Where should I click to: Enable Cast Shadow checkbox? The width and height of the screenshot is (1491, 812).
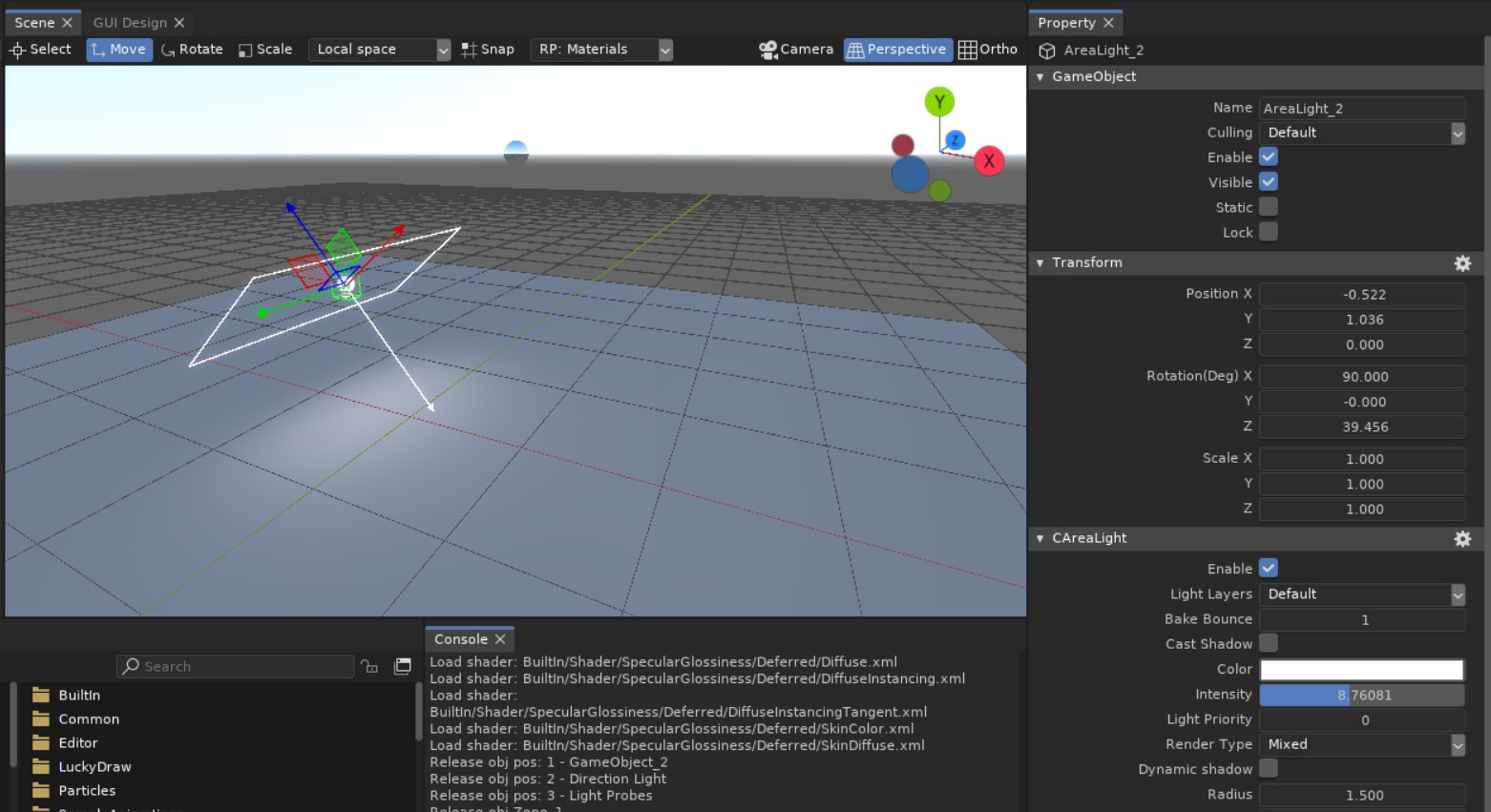click(x=1269, y=644)
